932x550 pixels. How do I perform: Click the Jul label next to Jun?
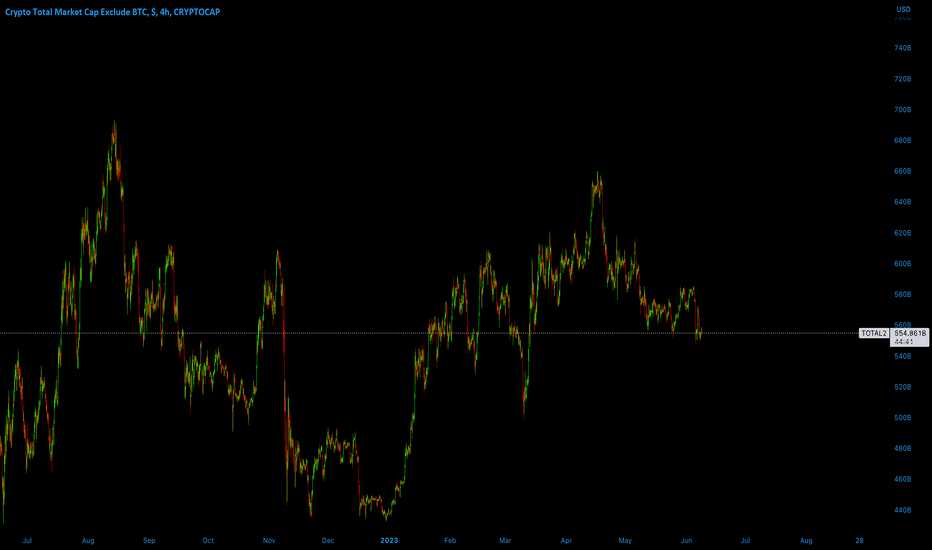click(745, 540)
